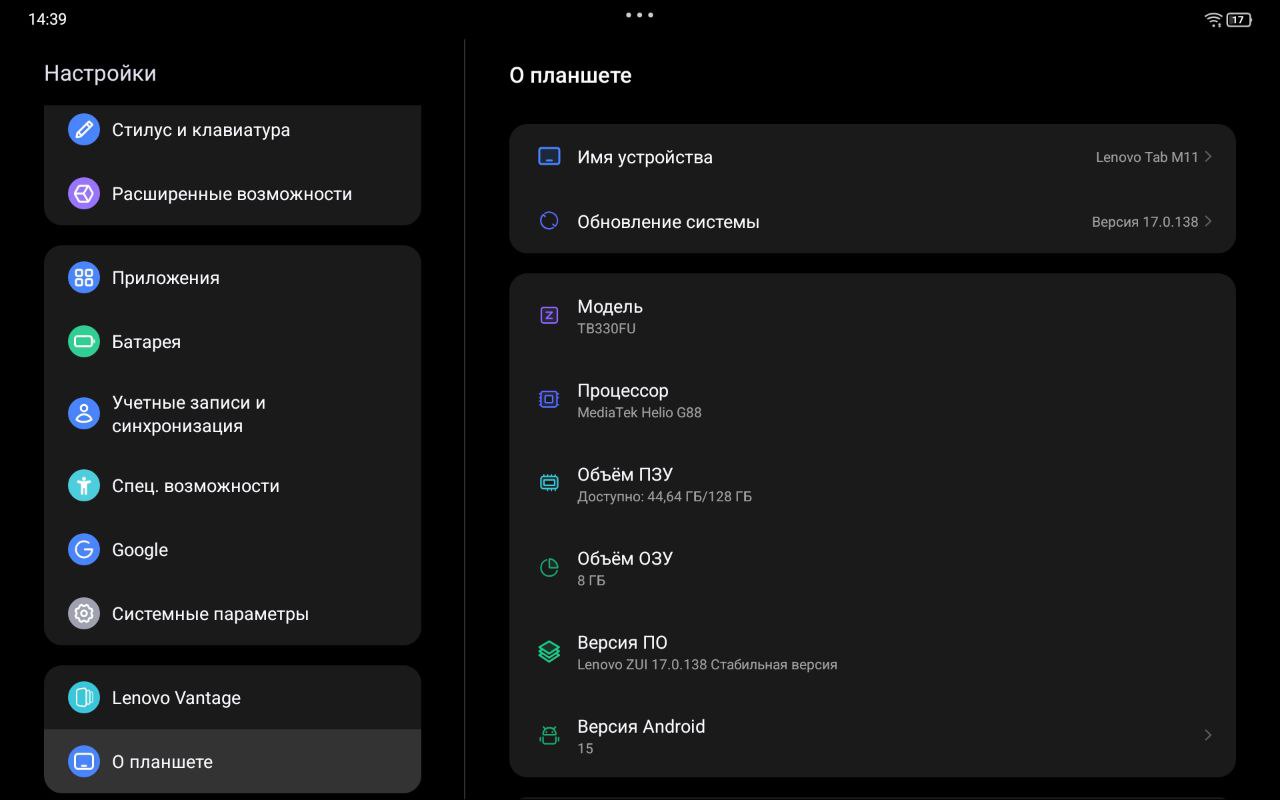The width and height of the screenshot is (1280, 800).
Task: Tap Lenovo ZUI 17.0.138 Стабильная версия text
Action: [x=707, y=664]
